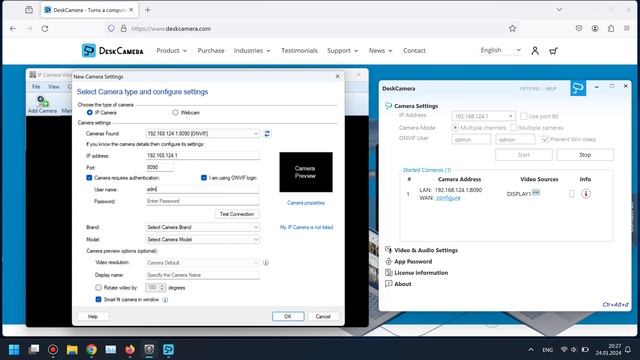Image resolution: width=640 pixels, height=360 pixels.
Task: Click OK in New Camera Settings
Action: (x=288, y=316)
